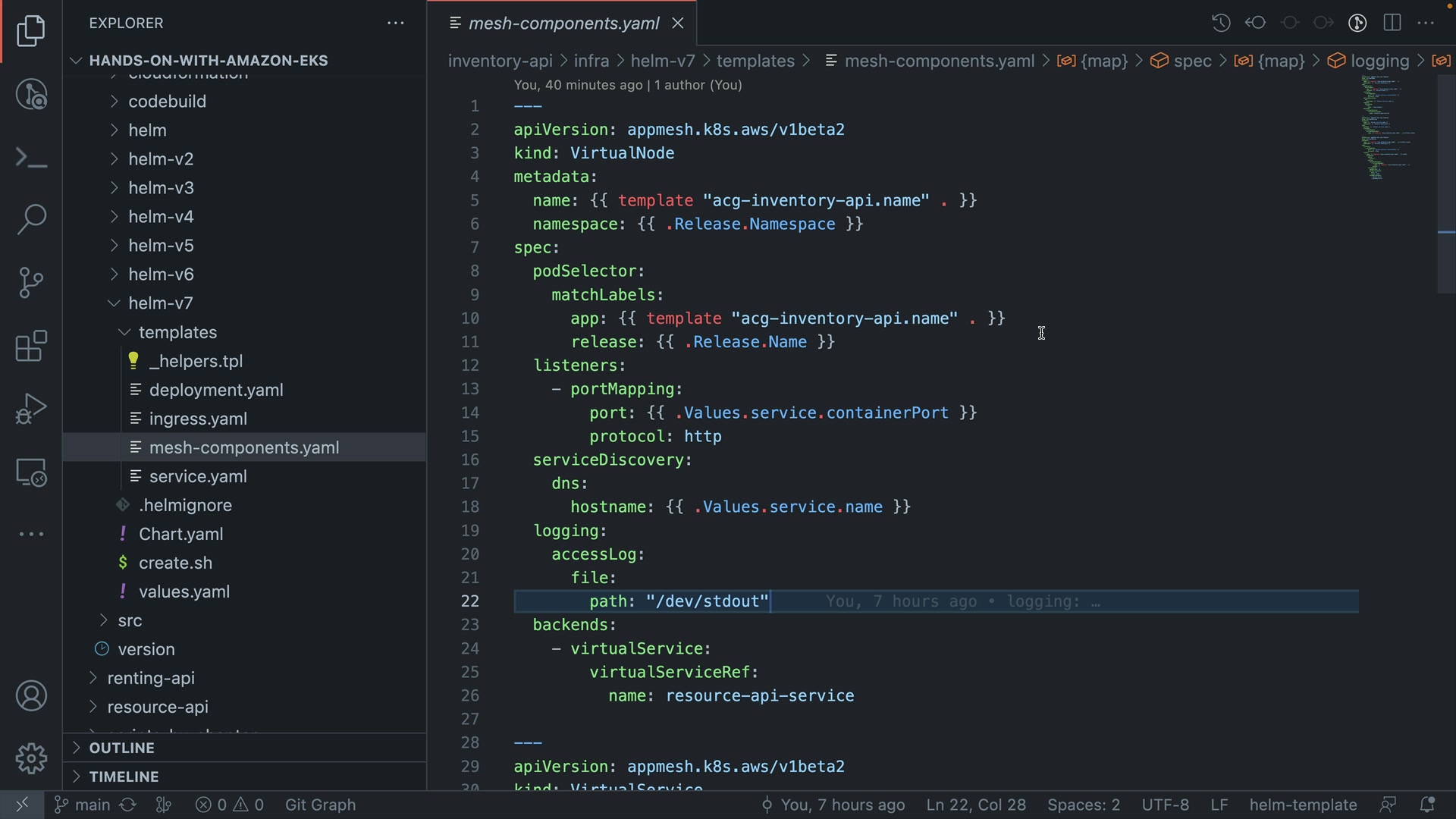
Task: Click the synchronize changes icon
Action: 128,805
